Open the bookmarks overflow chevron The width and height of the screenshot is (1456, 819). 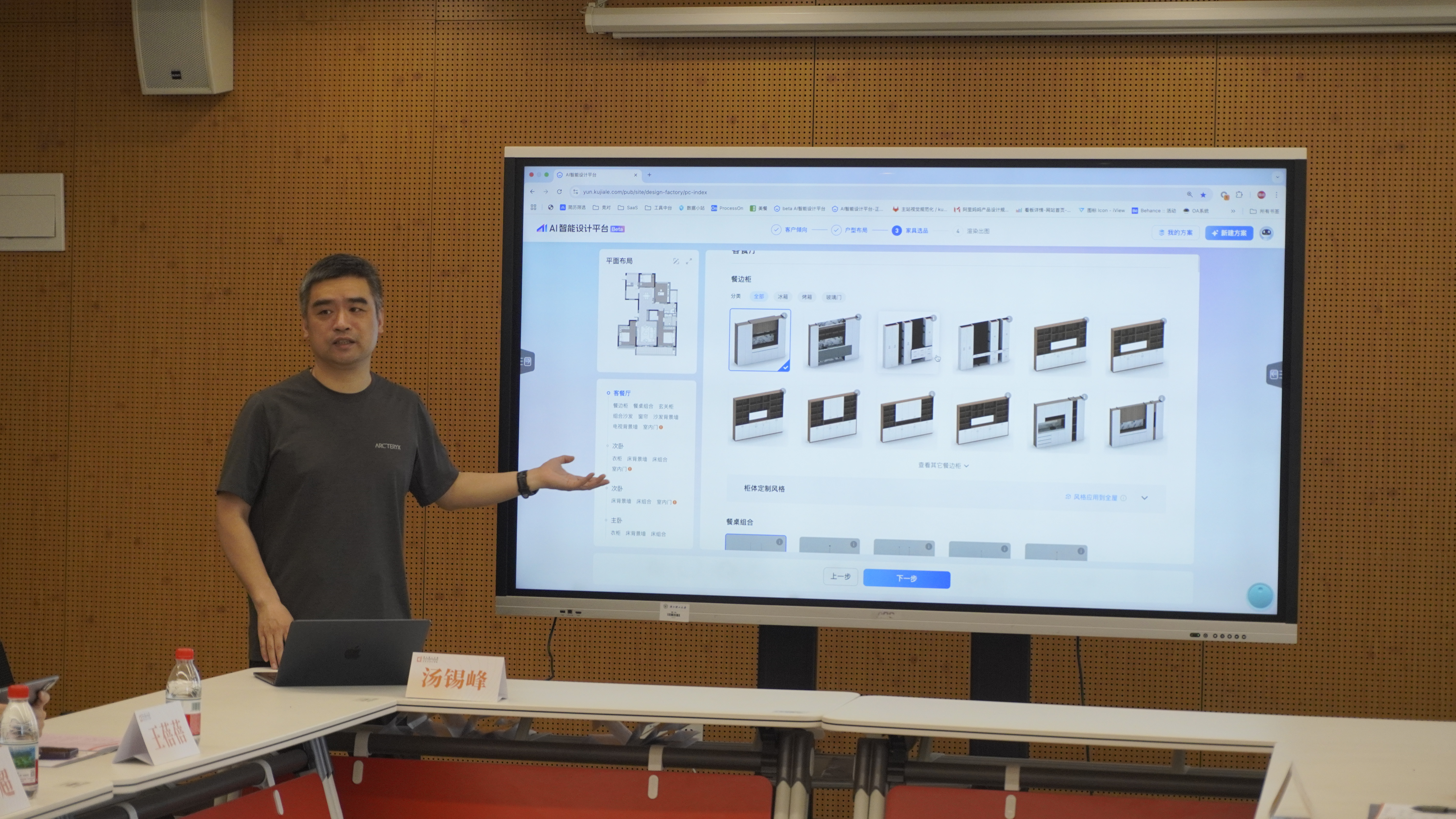click(x=1233, y=211)
